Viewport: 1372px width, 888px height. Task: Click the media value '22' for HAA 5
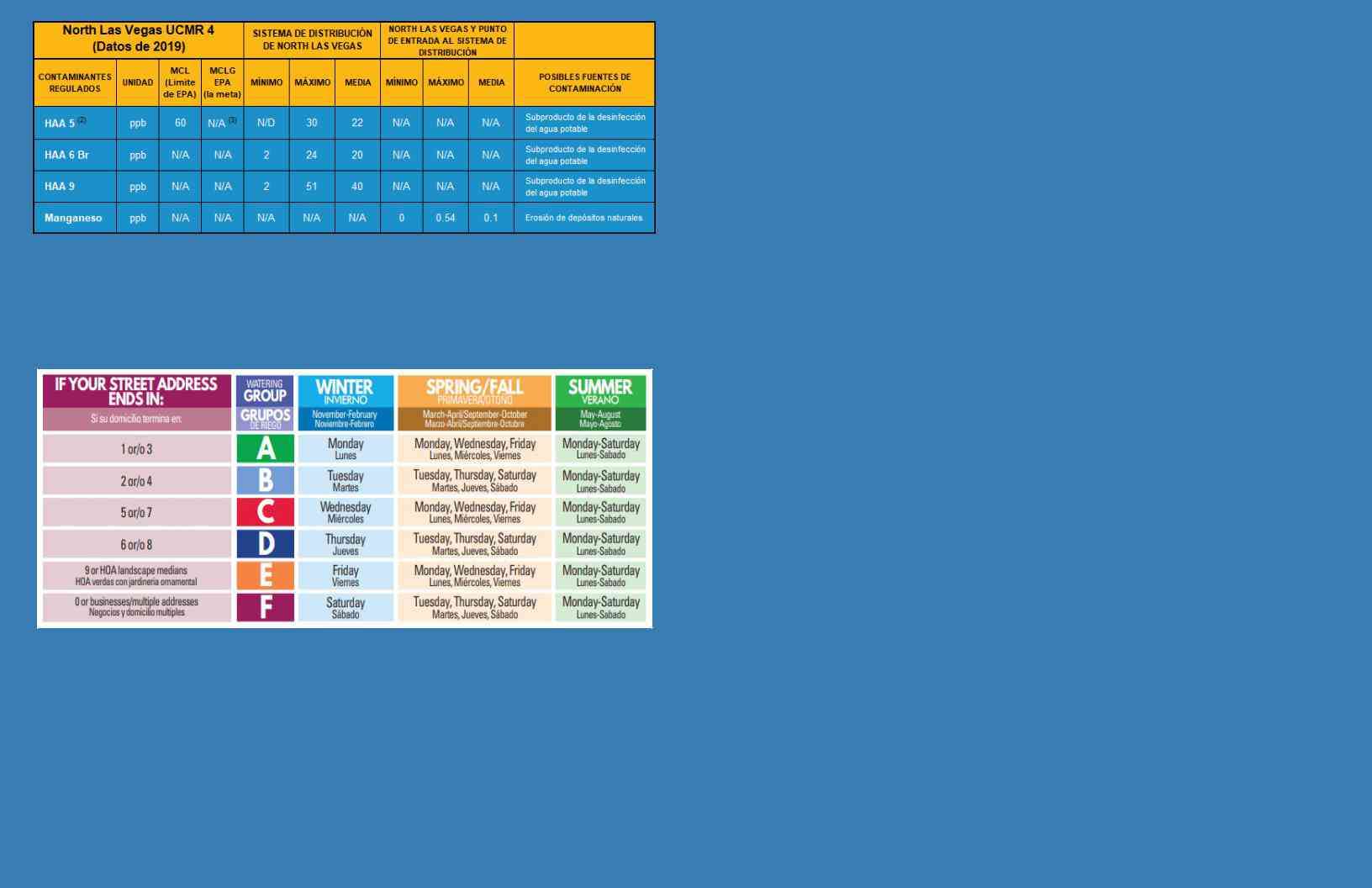(x=357, y=123)
